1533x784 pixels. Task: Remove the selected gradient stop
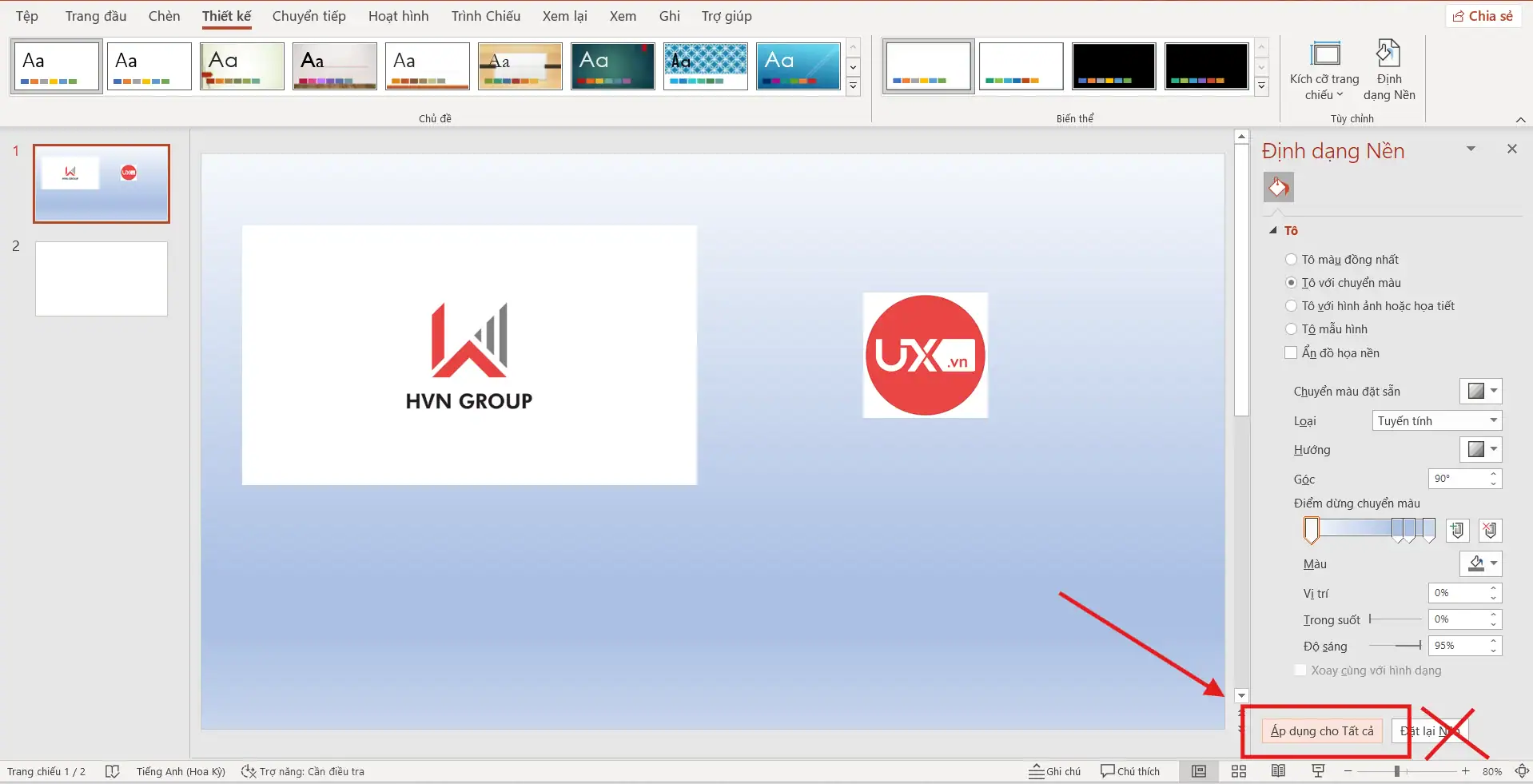pyautogui.click(x=1489, y=530)
